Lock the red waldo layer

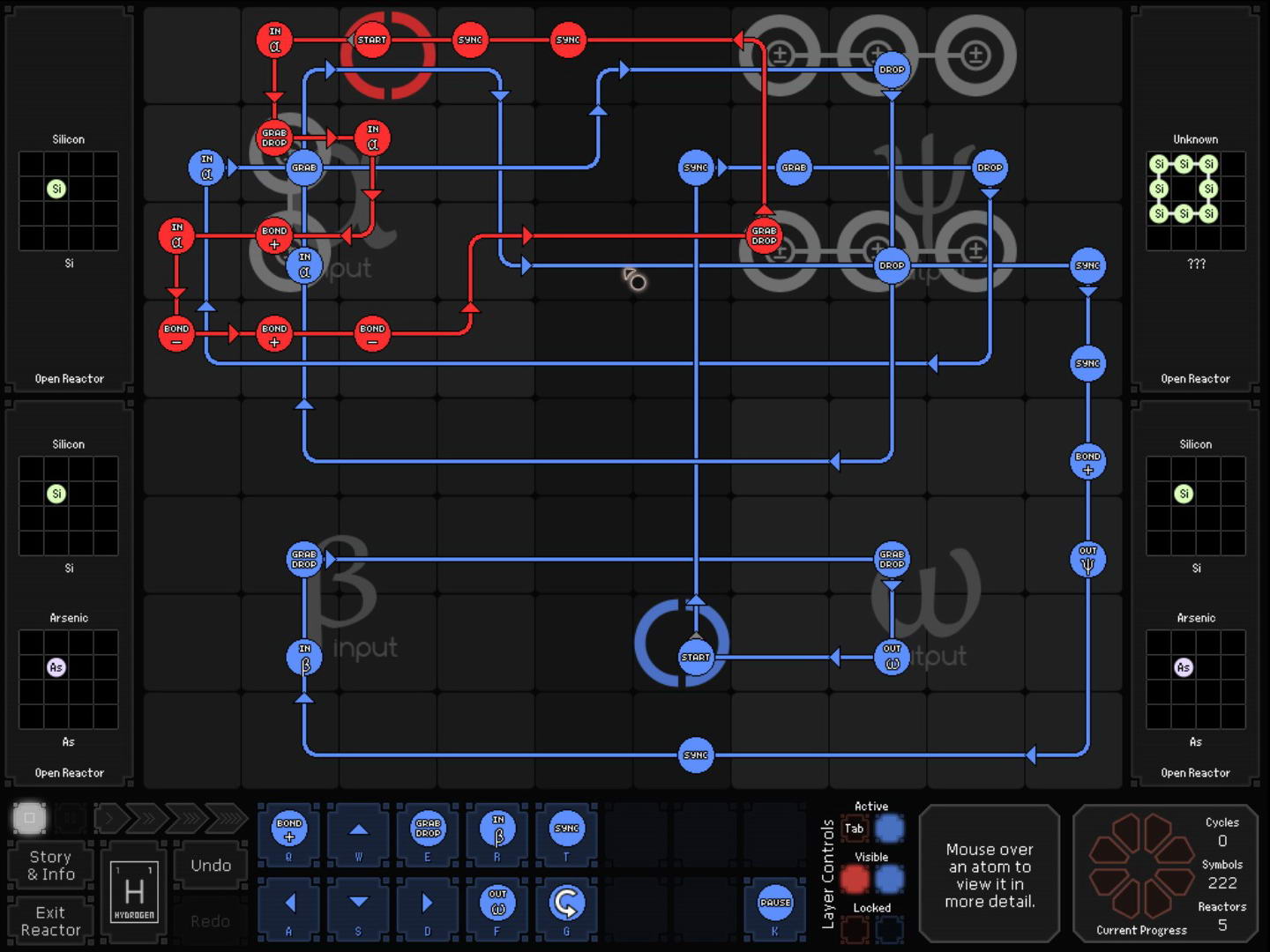pyautogui.click(x=854, y=929)
